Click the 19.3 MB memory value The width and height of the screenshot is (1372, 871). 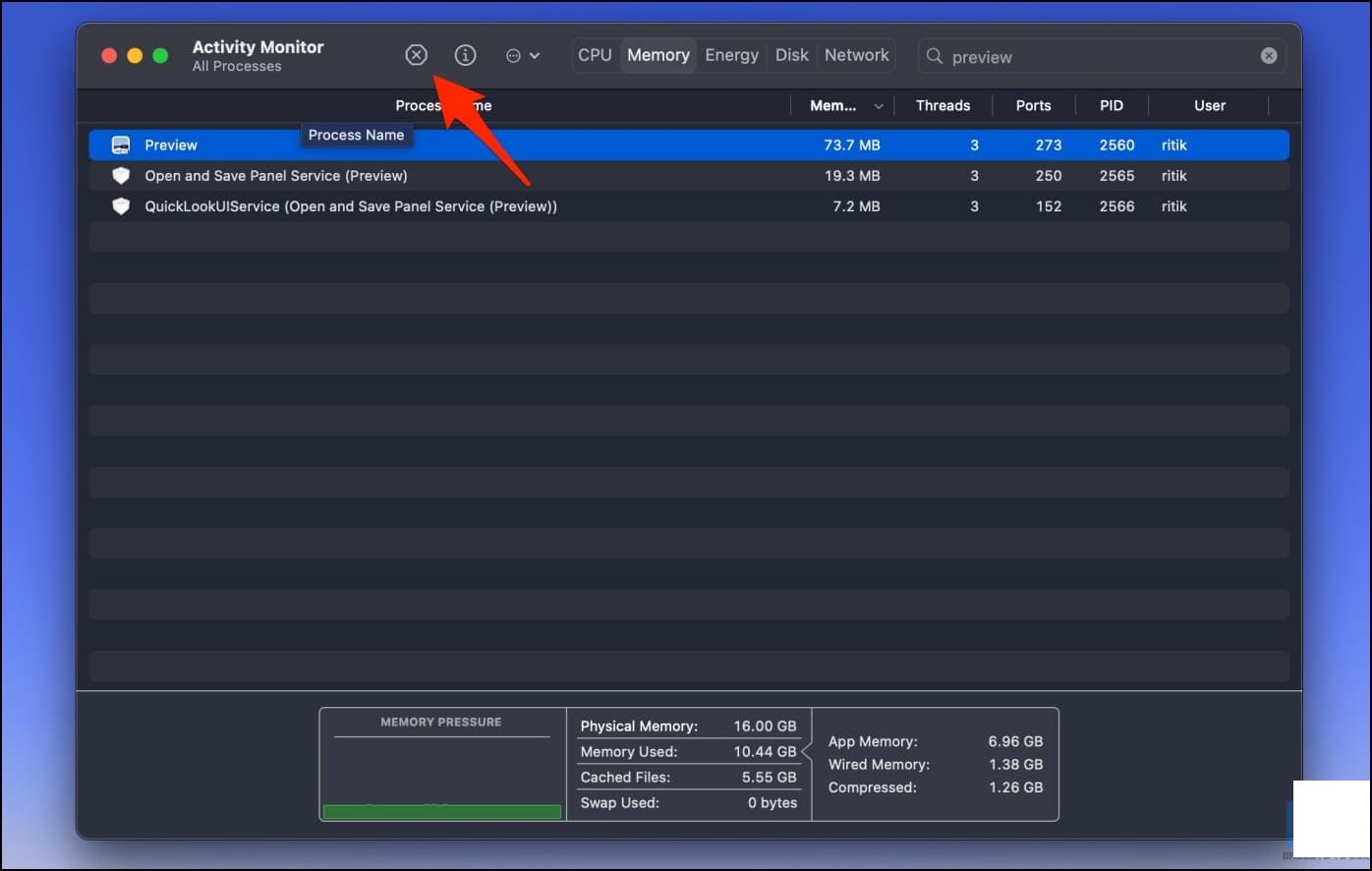pyautogui.click(x=851, y=175)
